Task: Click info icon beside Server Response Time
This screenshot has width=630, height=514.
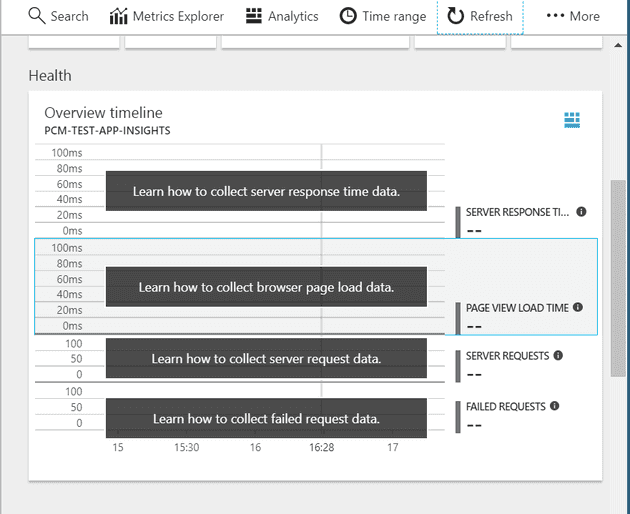Action: pyautogui.click(x=581, y=212)
